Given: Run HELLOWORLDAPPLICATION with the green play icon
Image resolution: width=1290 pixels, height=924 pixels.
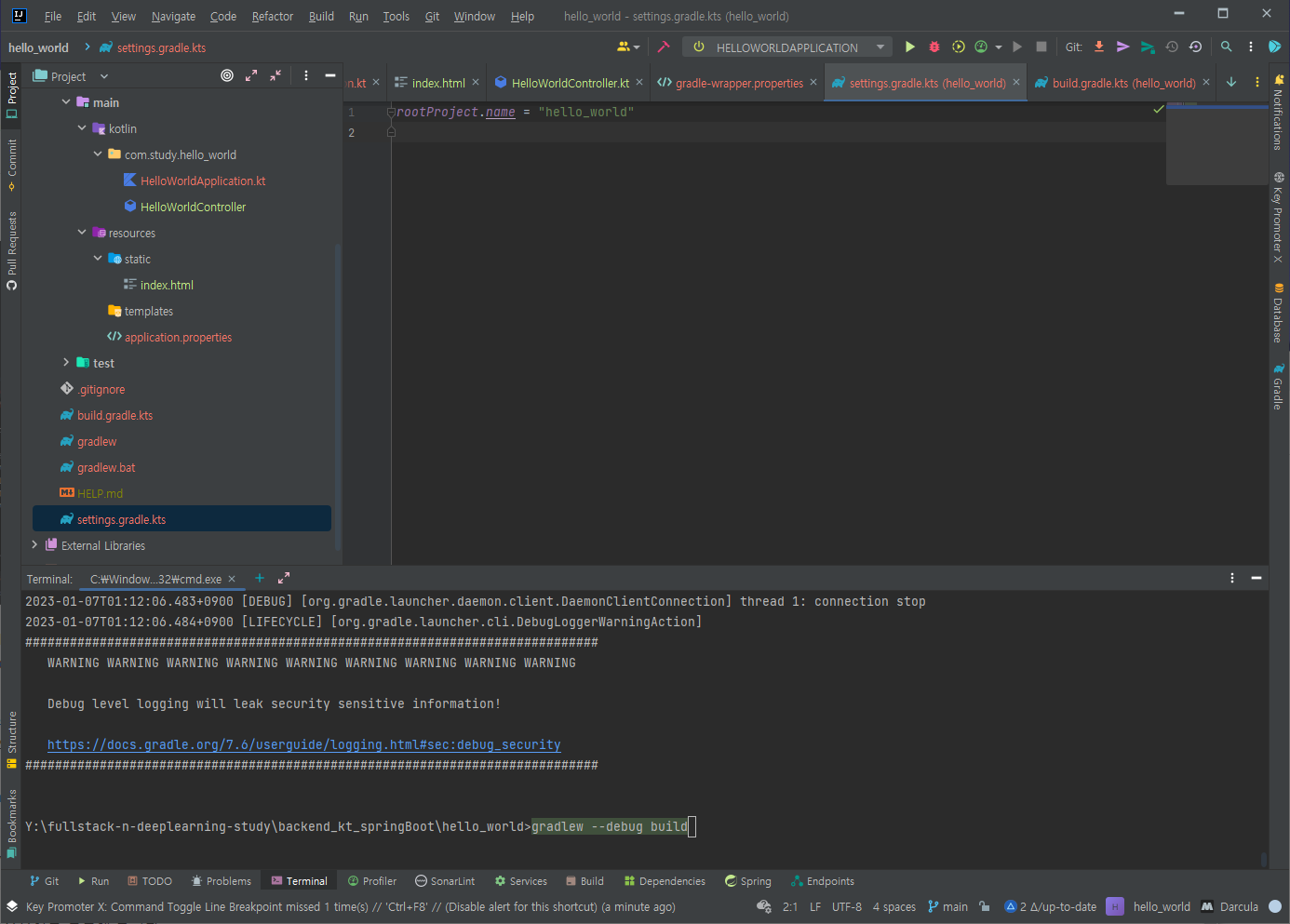Looking at the screenshot, I should 910,47.
